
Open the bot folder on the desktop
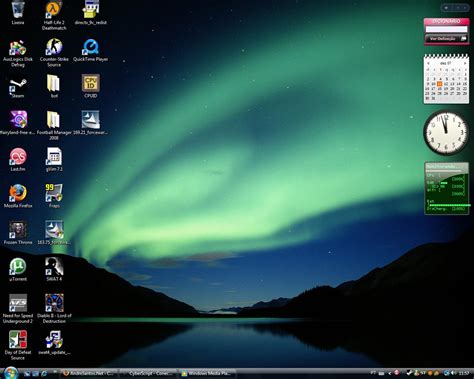[54, 86]
